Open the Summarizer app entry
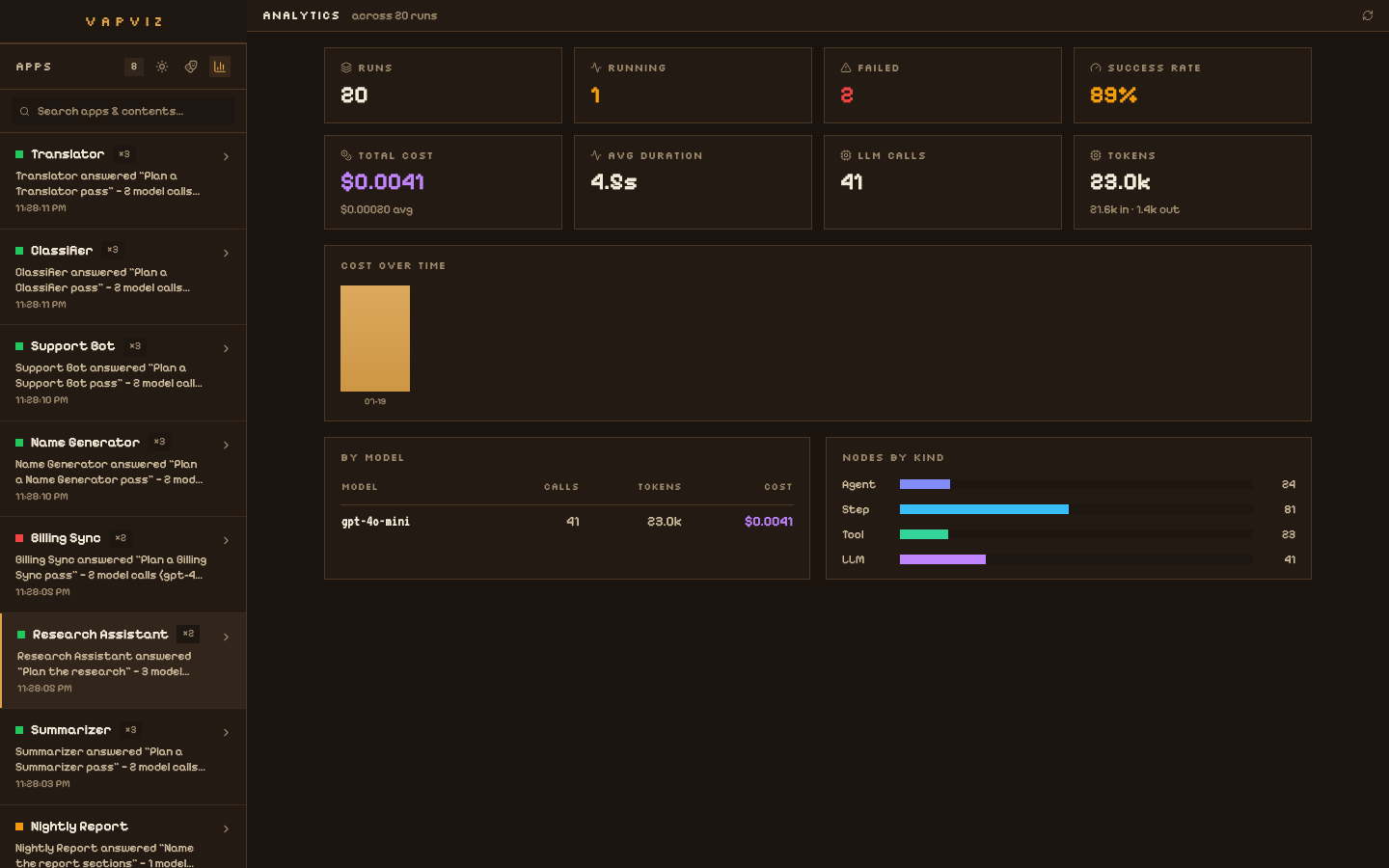 click(123, 757)
